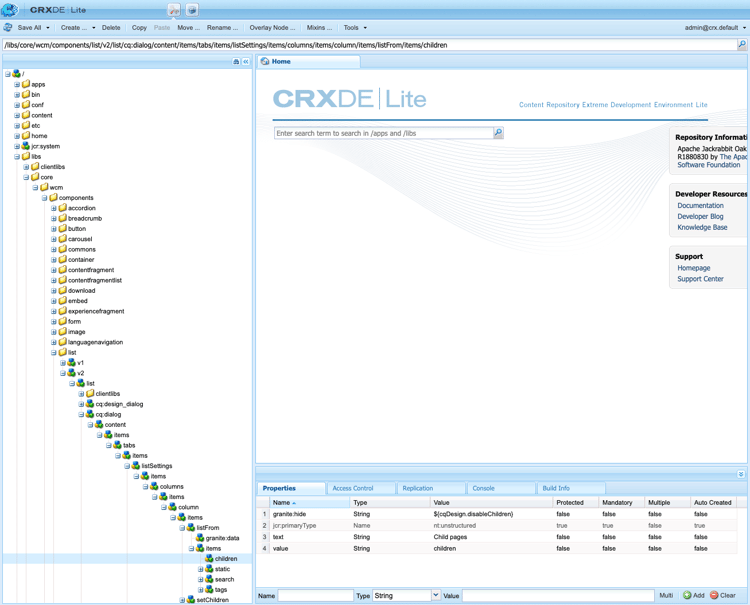The height and width of the screenshot is (605, 750).
Task: Click the children node icon
Action: pos(210,558)
